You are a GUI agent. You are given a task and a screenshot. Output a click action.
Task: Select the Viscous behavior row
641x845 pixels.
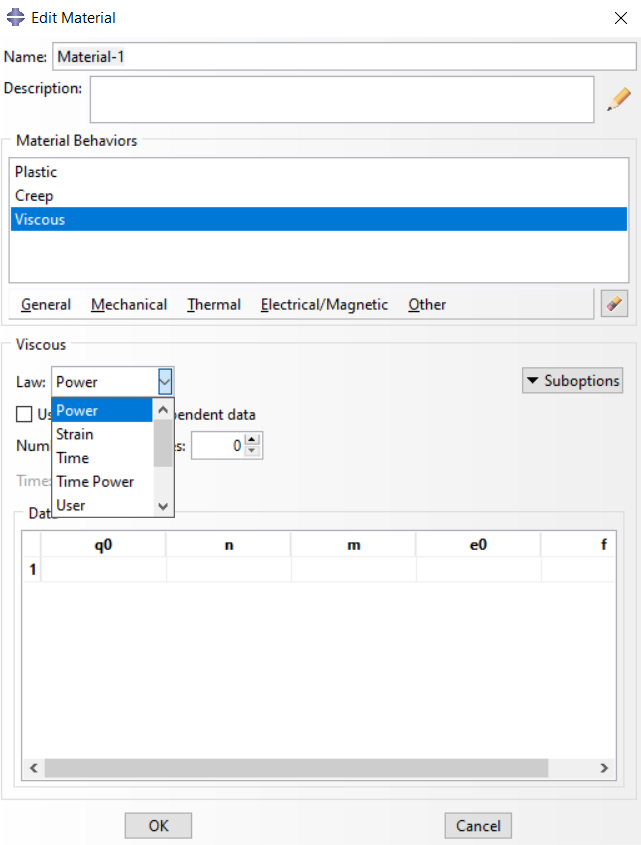point(319,219)
